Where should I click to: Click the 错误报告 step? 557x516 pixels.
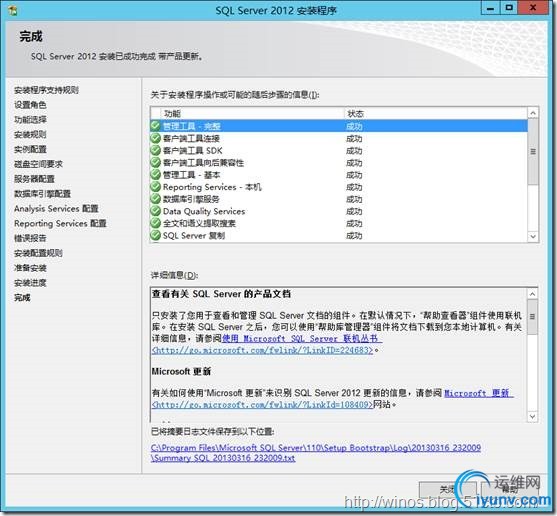click(x=30, y=238)
